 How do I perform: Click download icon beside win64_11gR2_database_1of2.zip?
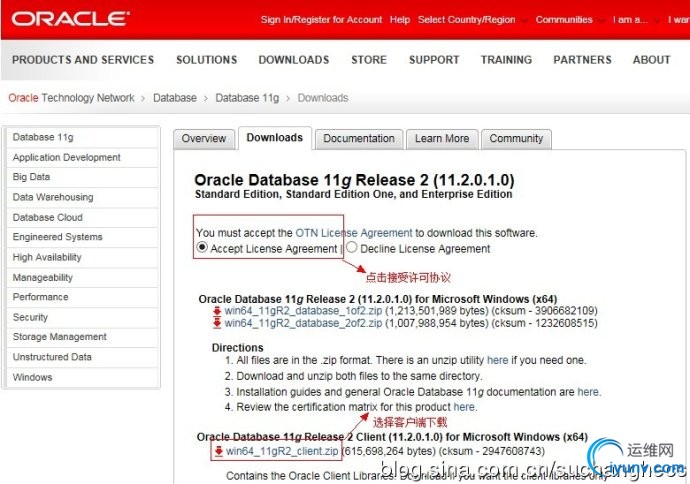217,311
